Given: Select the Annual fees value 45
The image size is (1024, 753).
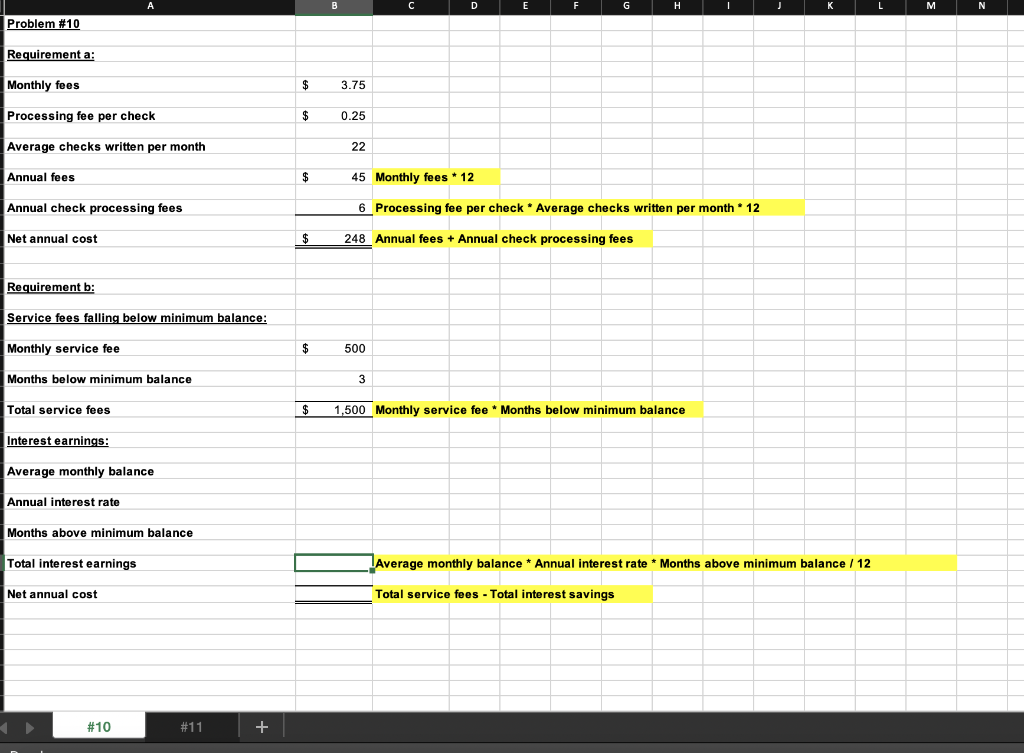Looking at the screenshot, I should click(x=334, y=177).
